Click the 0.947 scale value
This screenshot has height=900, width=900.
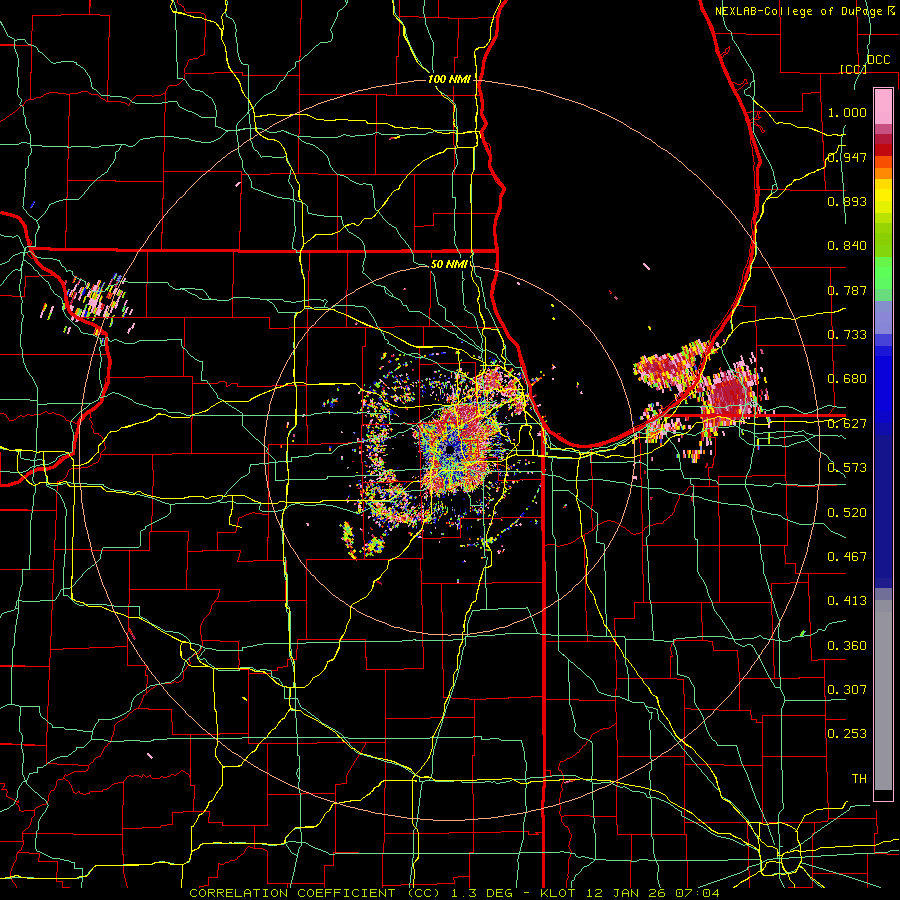coord(847,157)
